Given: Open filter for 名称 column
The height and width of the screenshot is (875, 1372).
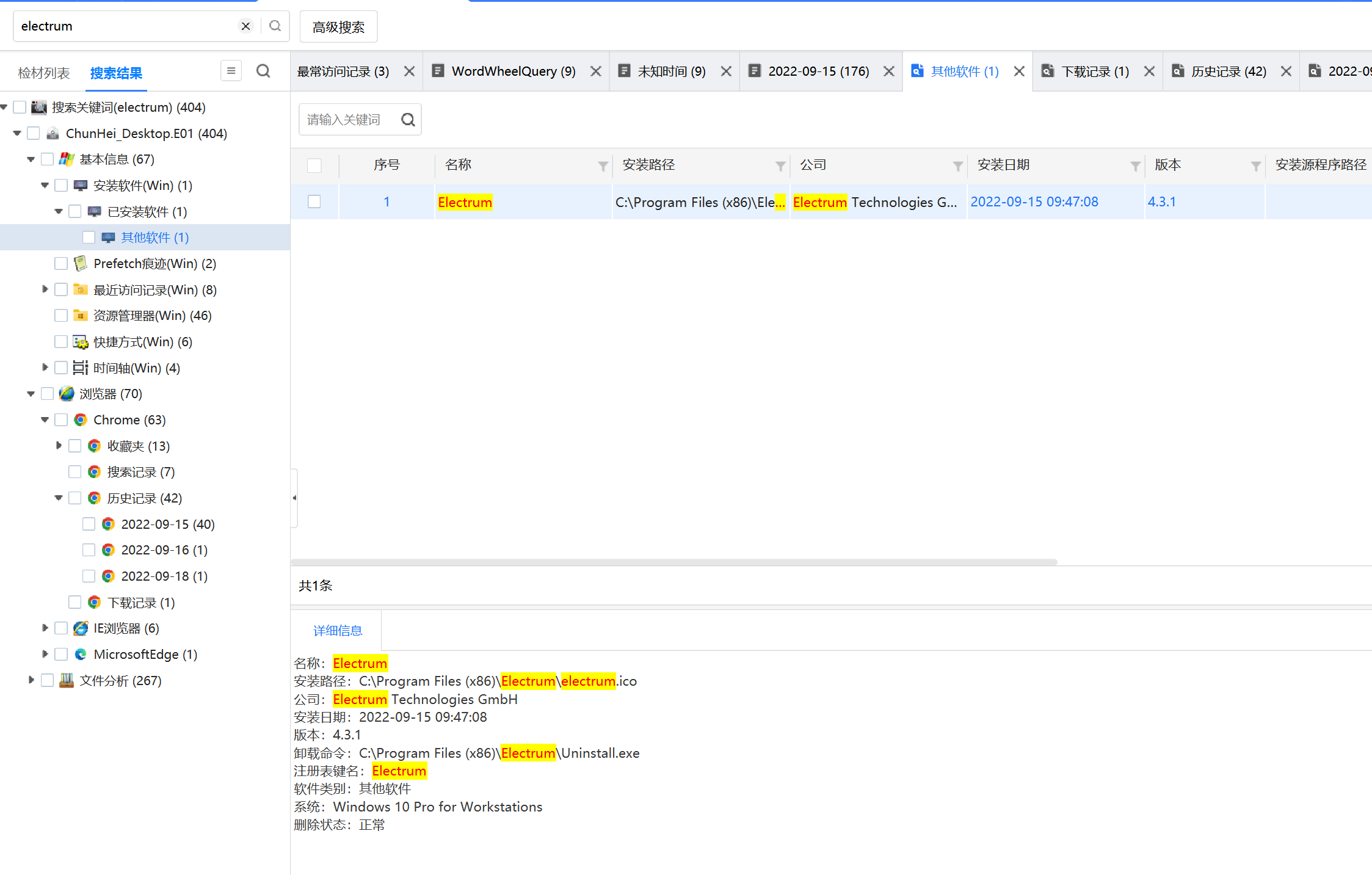Looking at the screenshot, I should tap(603, 165).
